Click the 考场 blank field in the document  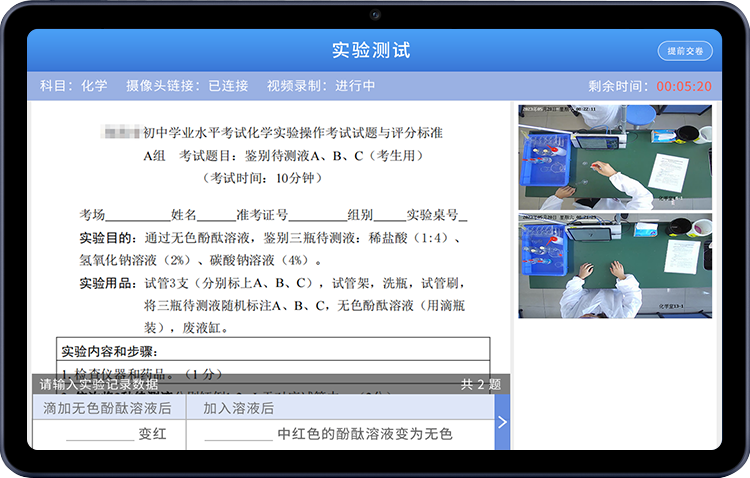pyautogui.click(x=138, y=215)
